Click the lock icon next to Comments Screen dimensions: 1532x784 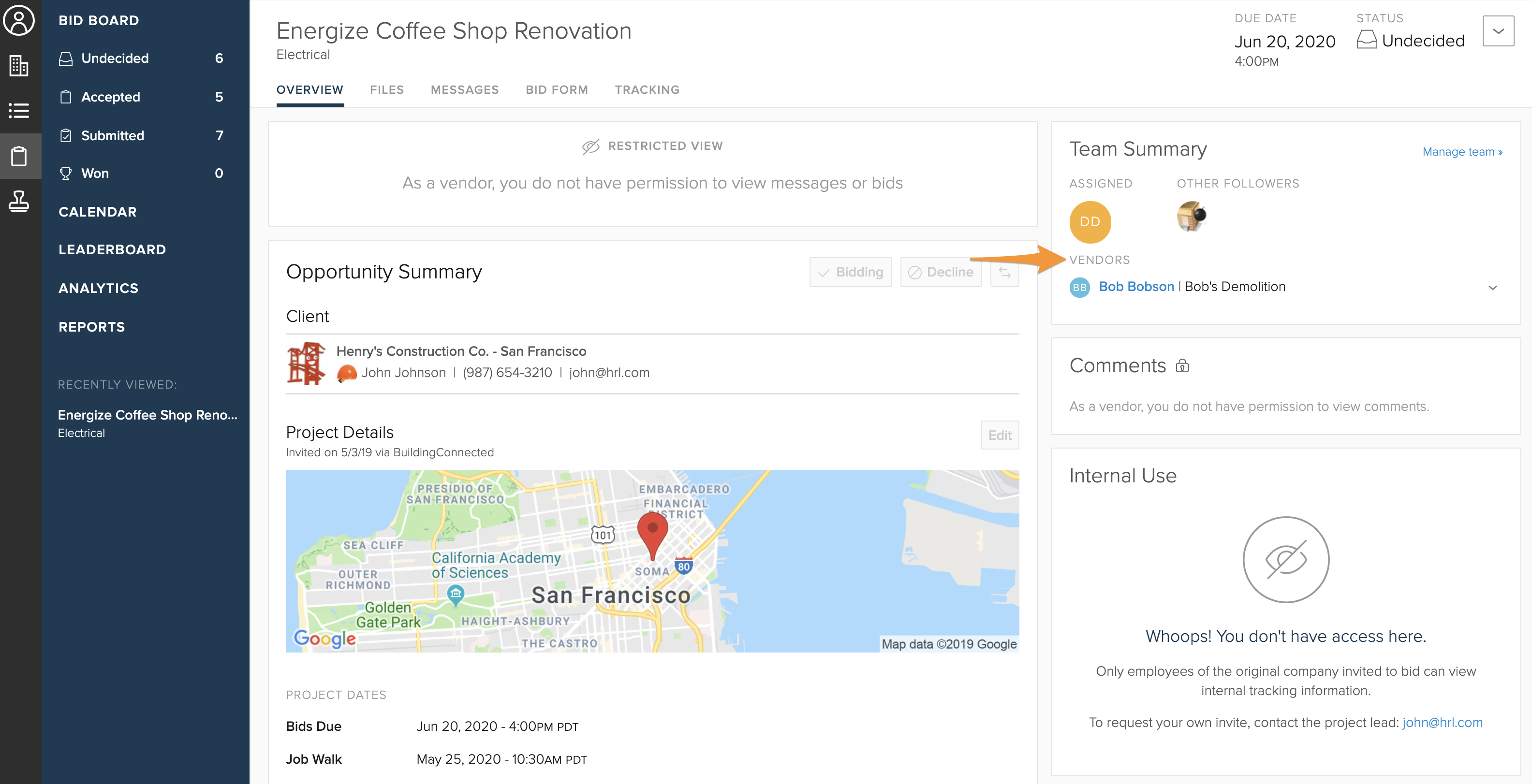click(x=1182, y=365)
